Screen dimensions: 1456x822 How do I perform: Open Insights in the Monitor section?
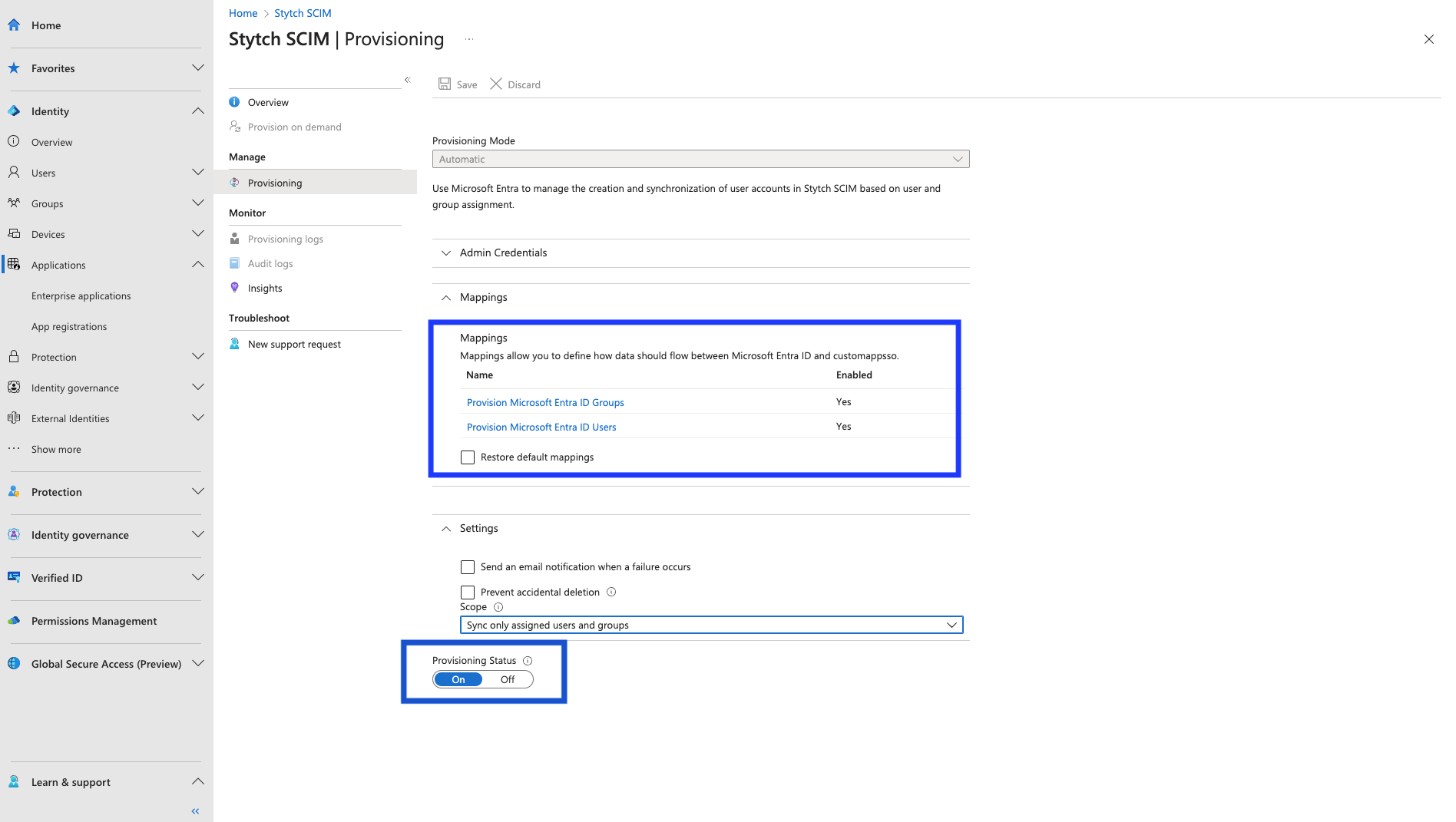265,288
